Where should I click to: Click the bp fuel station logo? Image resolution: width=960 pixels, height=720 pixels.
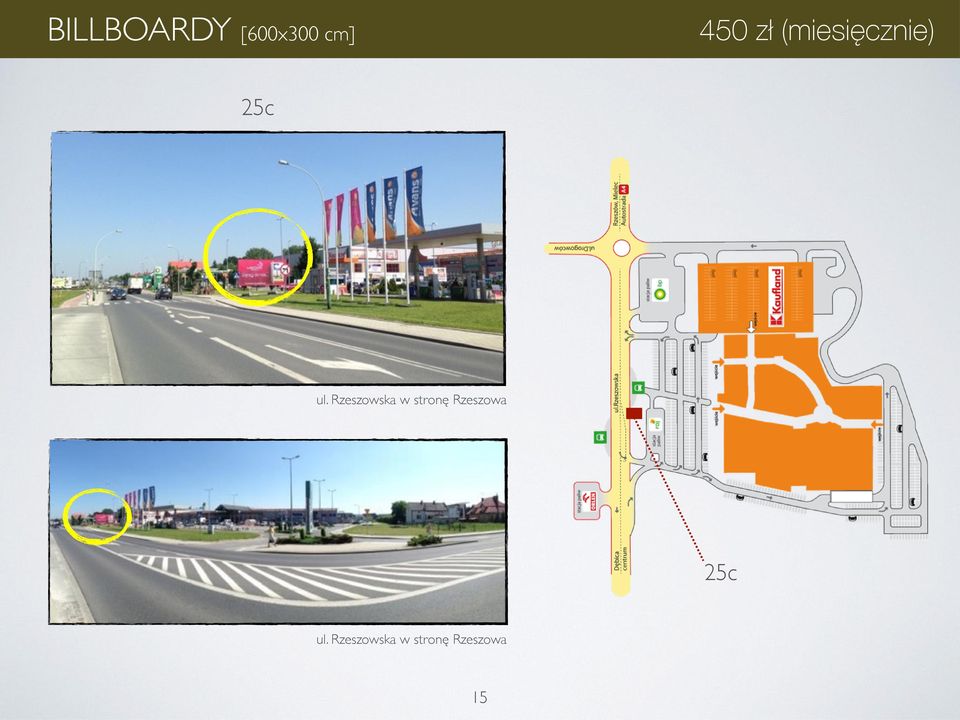pos(660,289)
